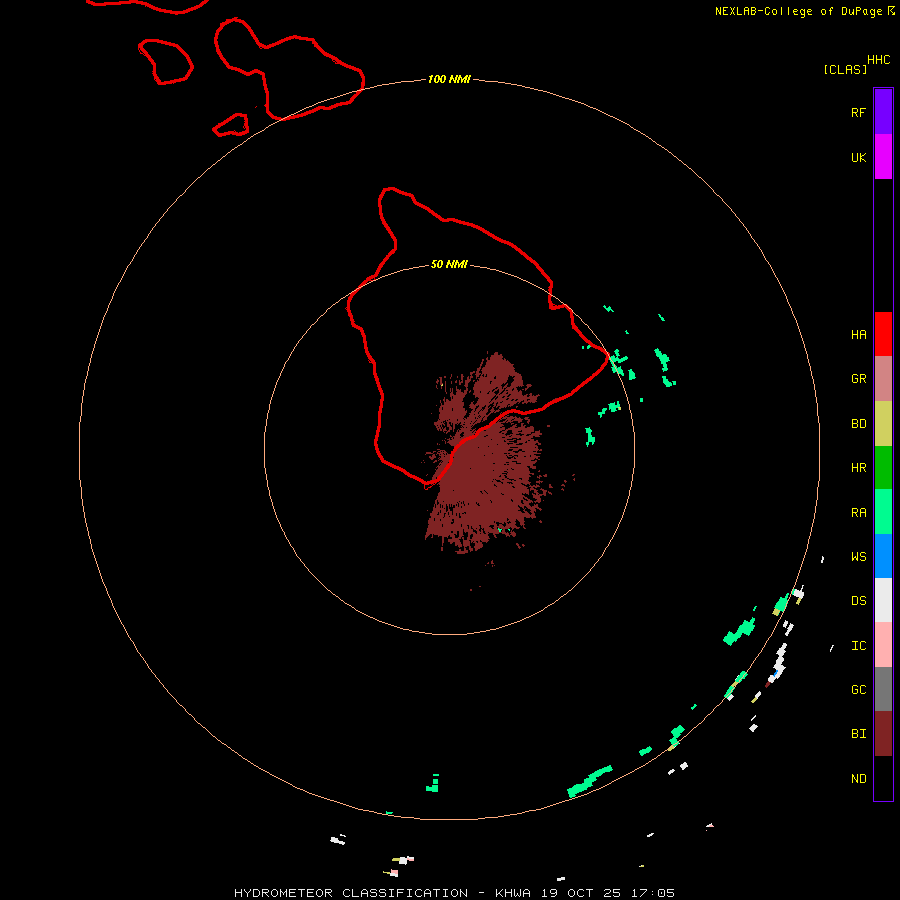Click the GC legend label
Image resolution: width=900 pixels, height=900 pixels.
[x=858, y=689]
